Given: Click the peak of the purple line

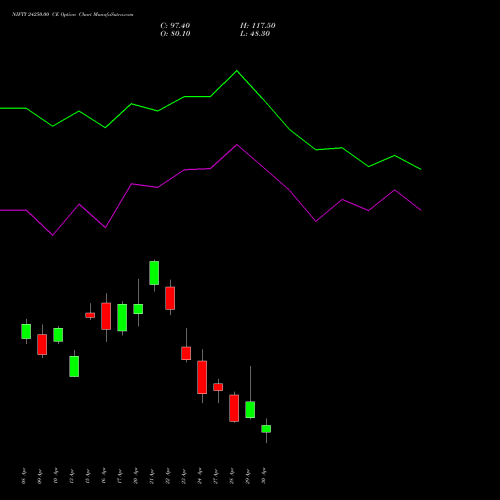Looking at the screenshot, I should coord(237,145).
